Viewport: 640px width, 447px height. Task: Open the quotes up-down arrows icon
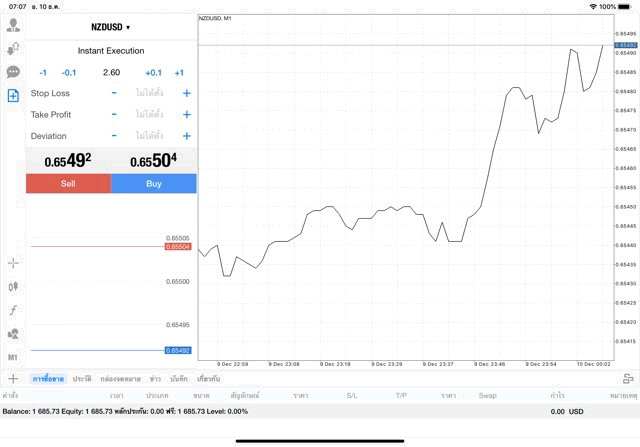coord(13,48)
